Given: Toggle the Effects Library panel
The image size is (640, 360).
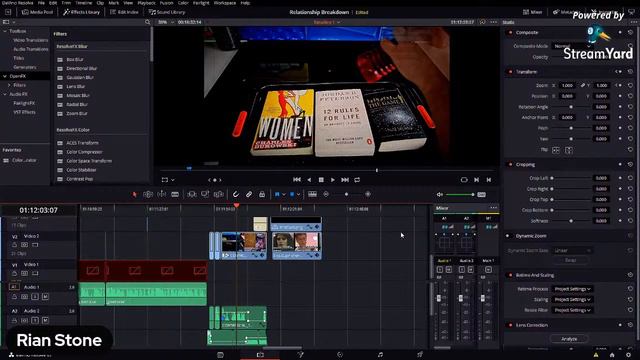Looking at the screenshot, I should coord(82,12).
